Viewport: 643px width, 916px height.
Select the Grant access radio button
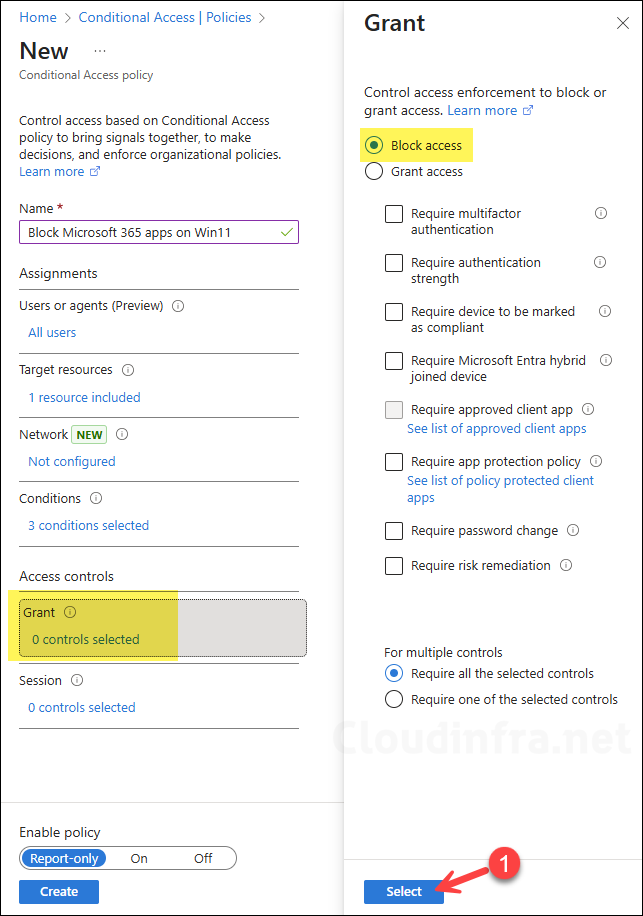tap(374, 171)
